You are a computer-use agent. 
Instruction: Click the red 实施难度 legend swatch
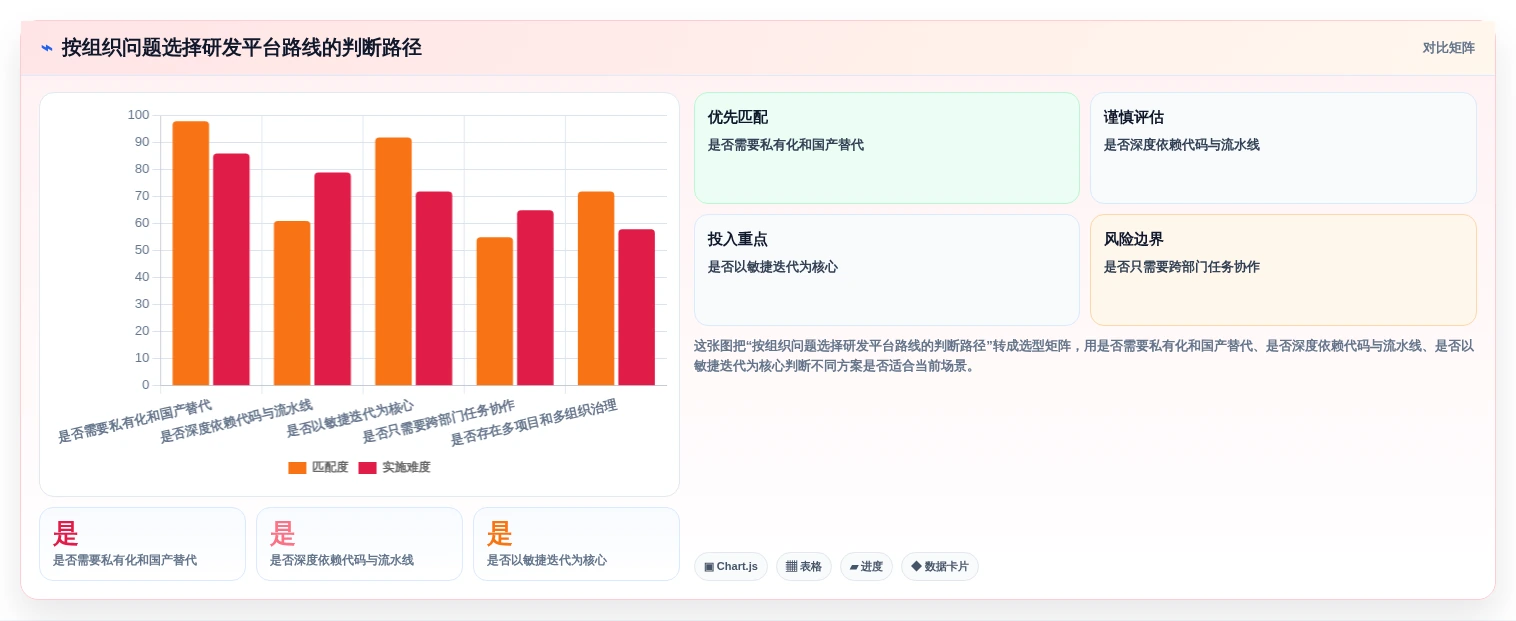click(x=367, y=468)
